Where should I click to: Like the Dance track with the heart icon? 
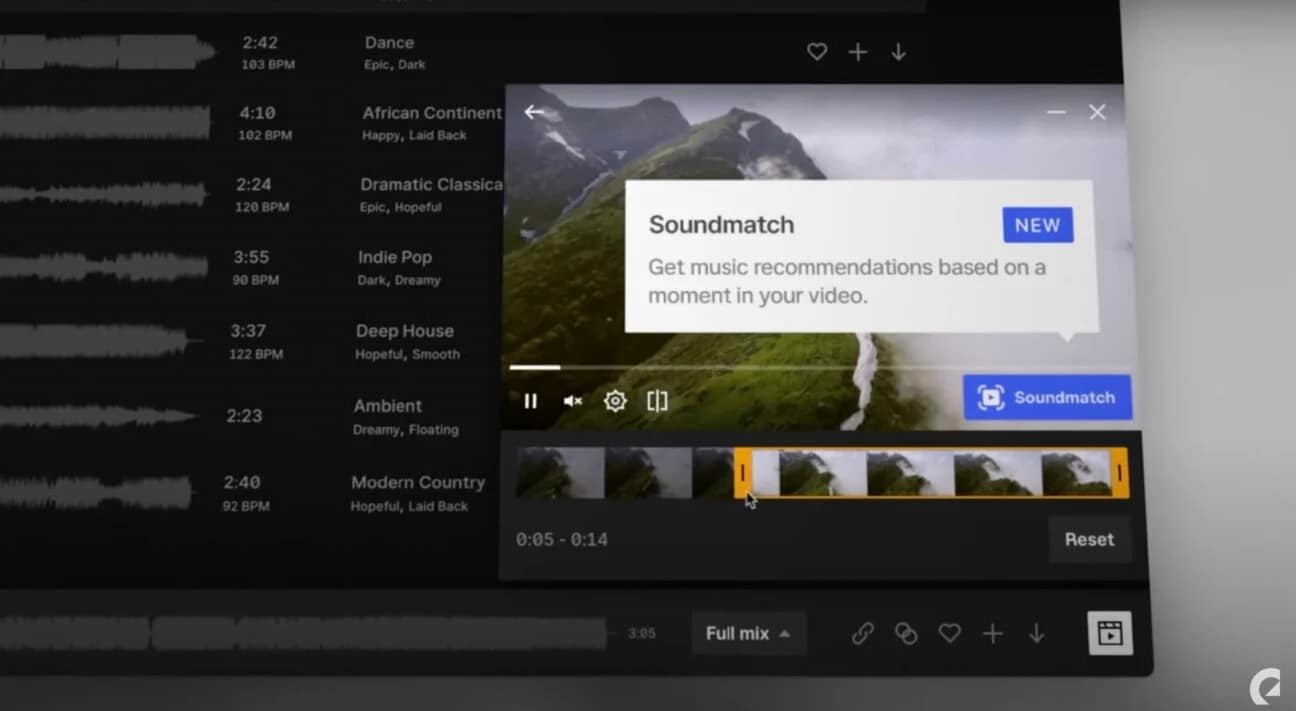817,52
